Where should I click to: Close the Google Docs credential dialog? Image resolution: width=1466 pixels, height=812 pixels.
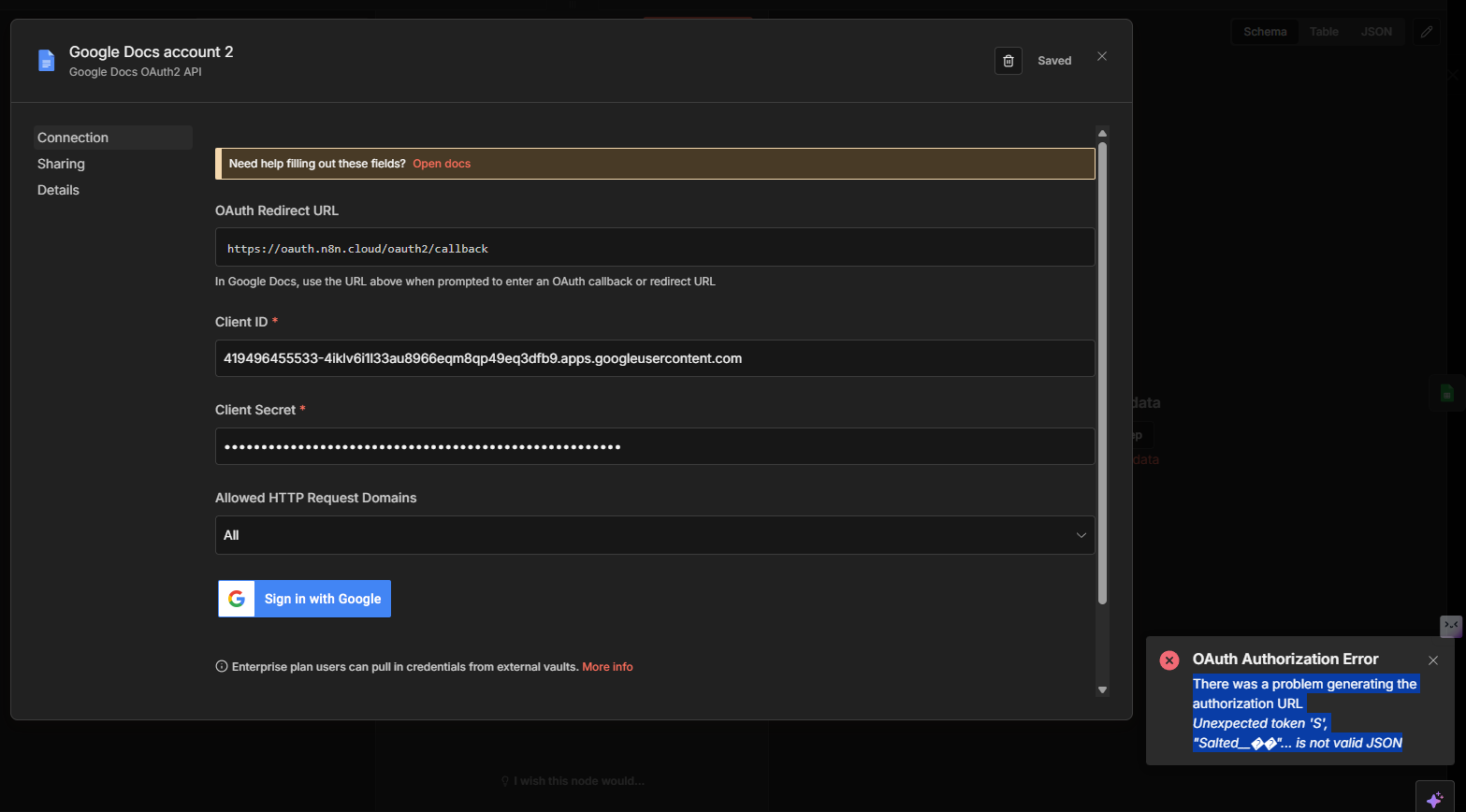tap(1102, 56)
